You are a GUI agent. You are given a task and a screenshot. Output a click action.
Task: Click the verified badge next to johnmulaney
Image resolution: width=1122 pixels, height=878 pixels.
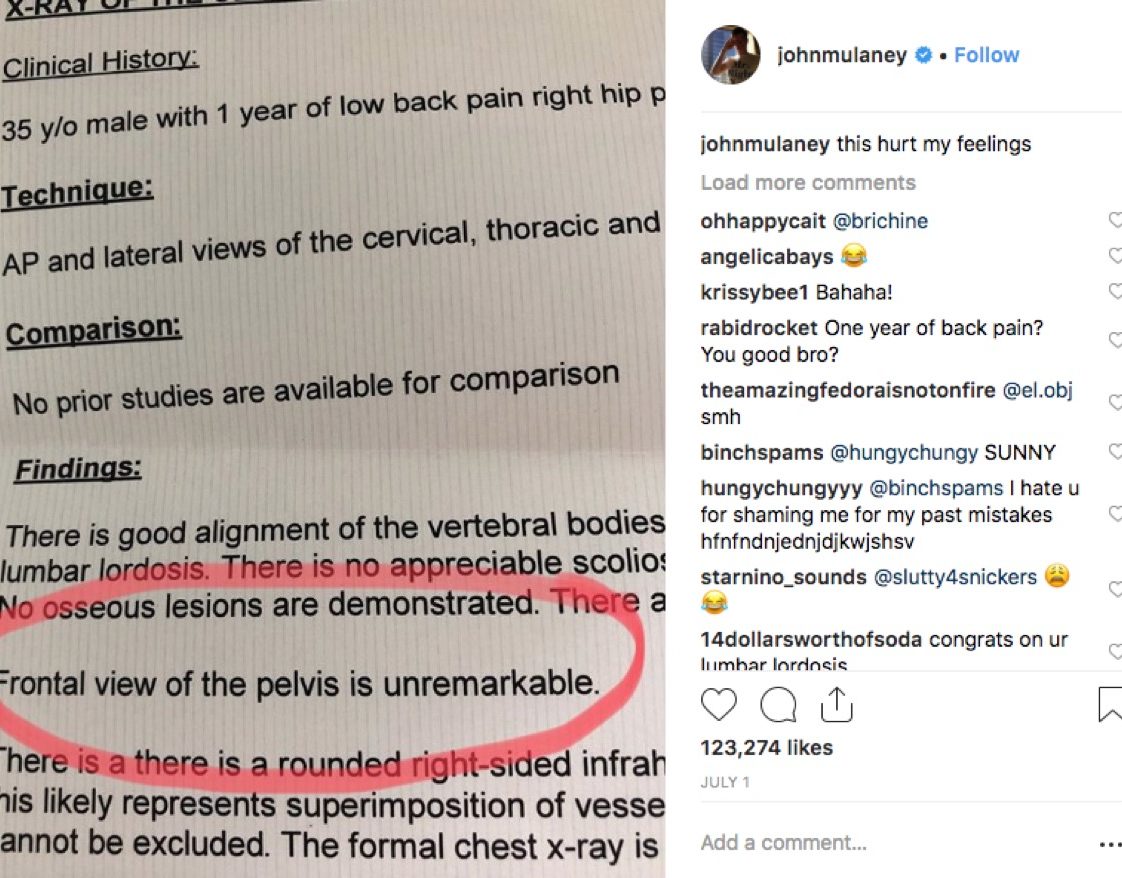tap(925, 55)
